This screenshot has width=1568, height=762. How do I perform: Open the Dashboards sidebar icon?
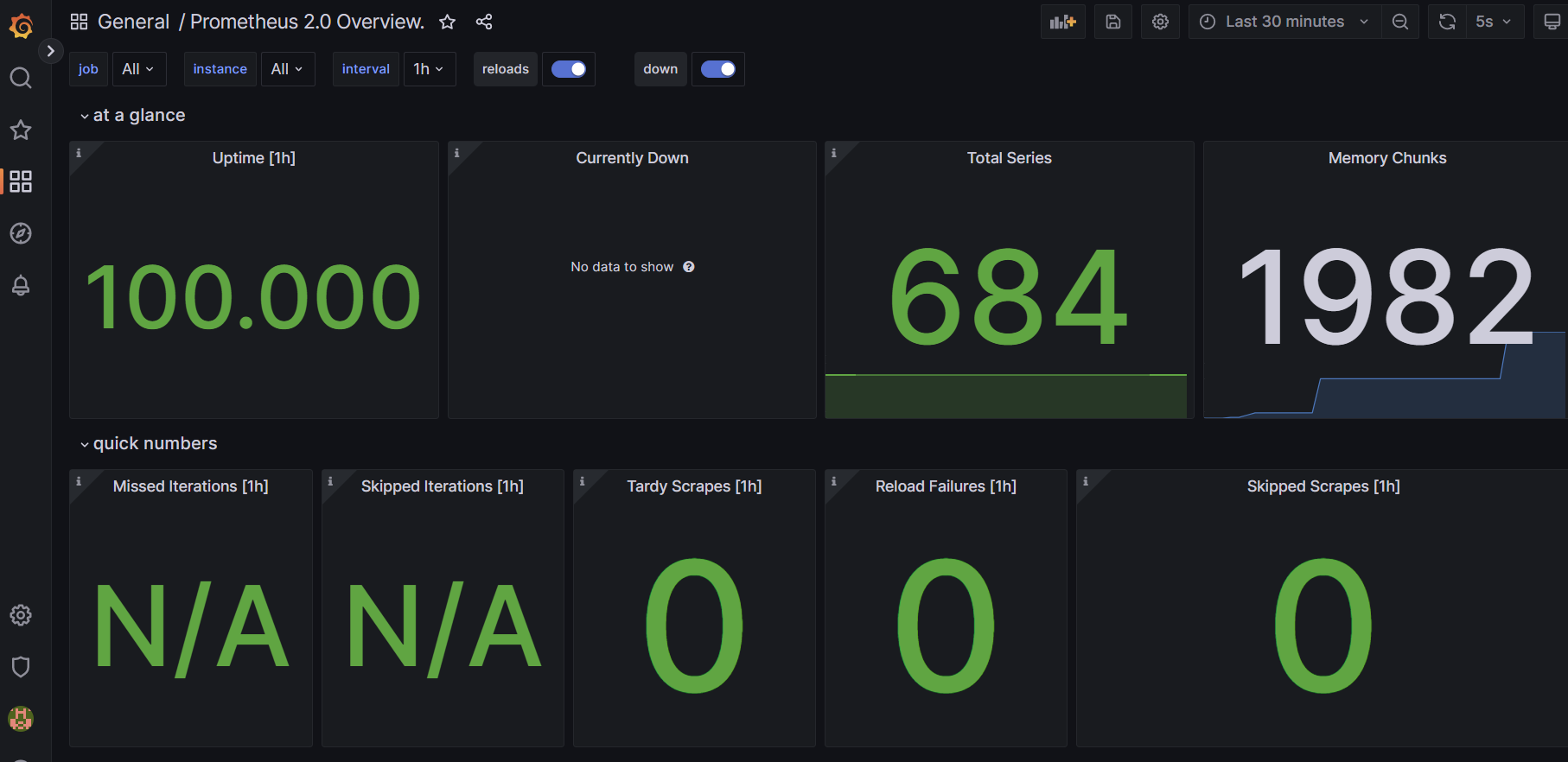tap(21, 181)
